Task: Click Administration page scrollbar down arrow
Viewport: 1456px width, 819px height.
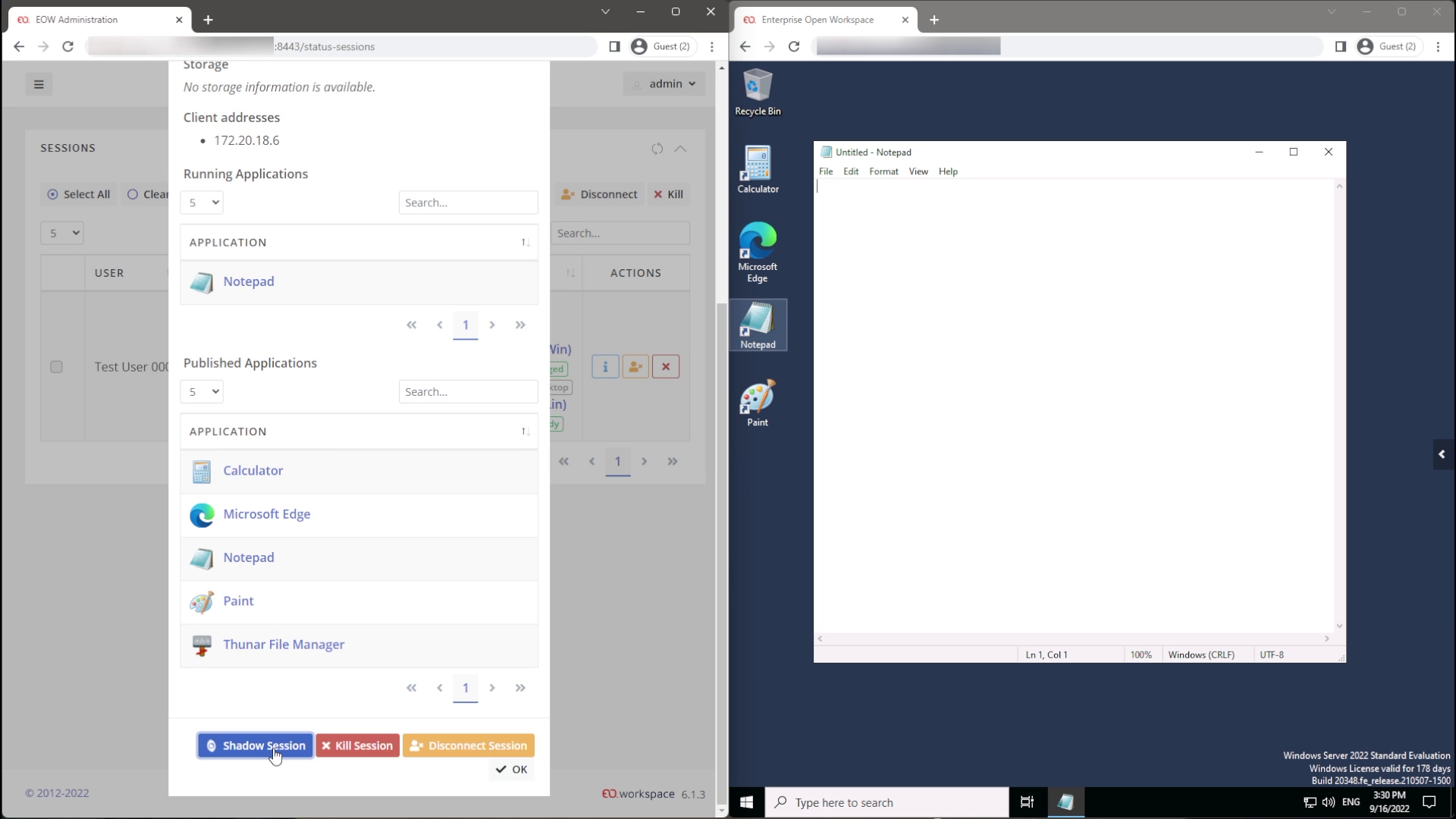Action: (x=721, y=811)
